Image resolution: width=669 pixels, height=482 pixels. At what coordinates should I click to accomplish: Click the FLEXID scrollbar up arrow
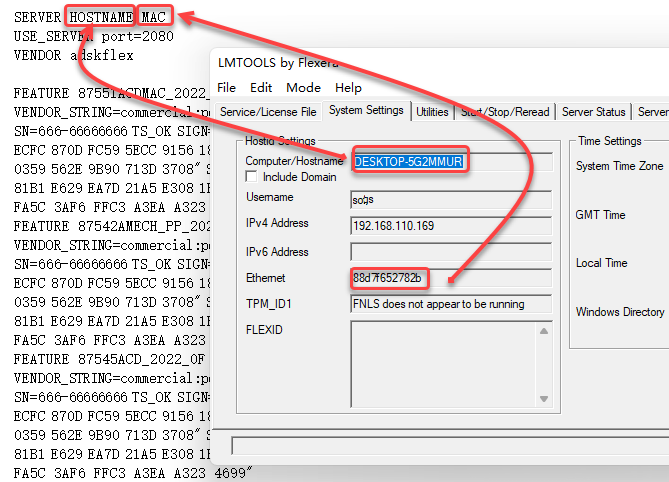(544, 331)
